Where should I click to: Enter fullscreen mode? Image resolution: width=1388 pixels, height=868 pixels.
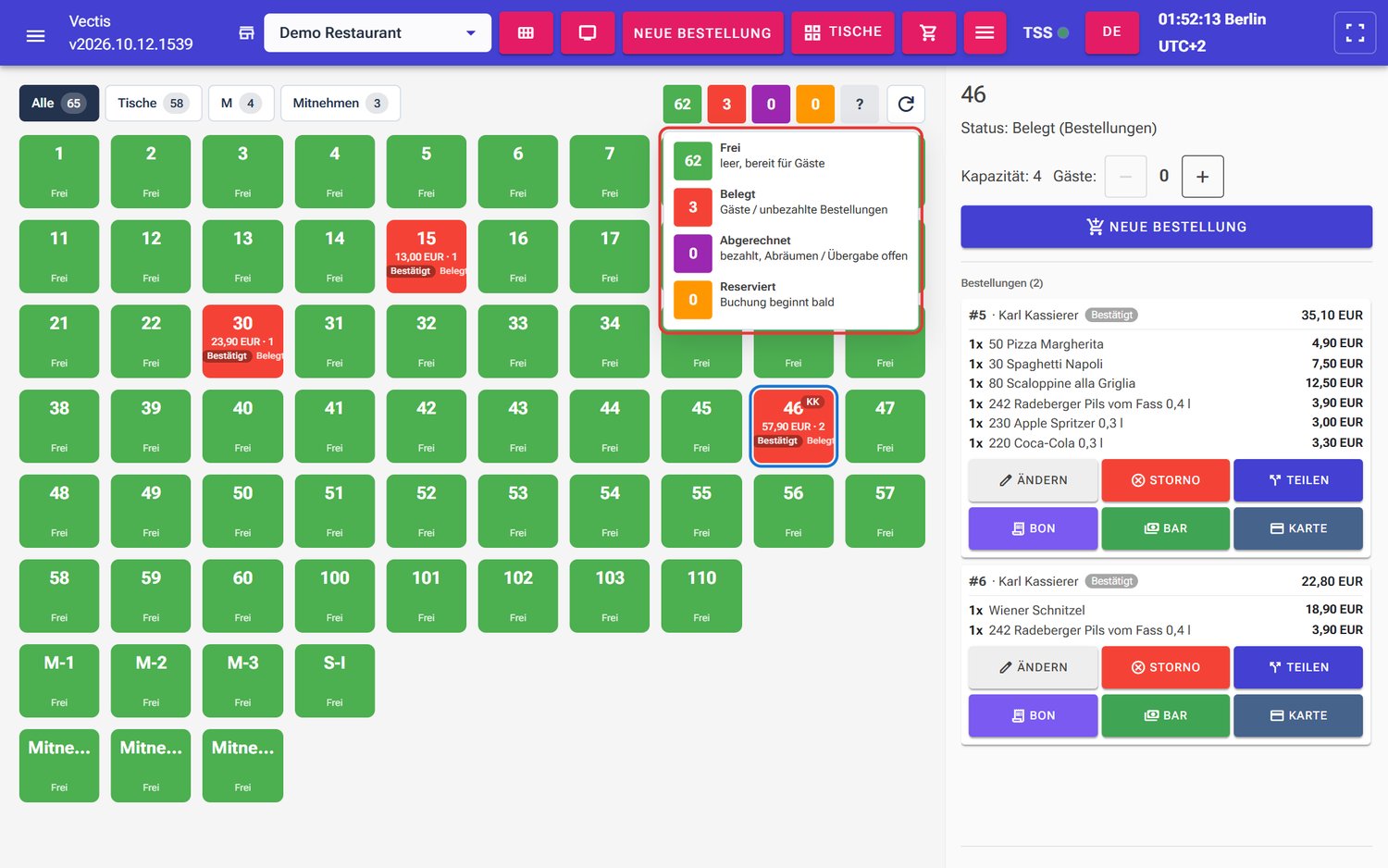click(x=1355, y=33)
